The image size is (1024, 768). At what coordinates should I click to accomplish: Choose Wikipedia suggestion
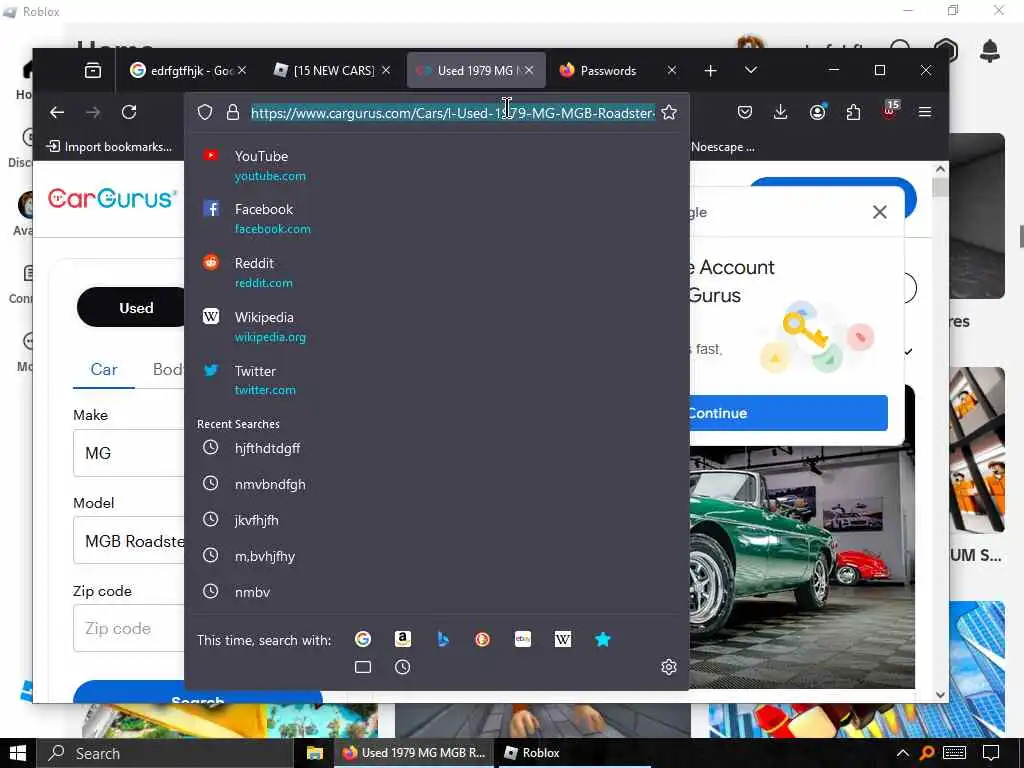(x=436, y=327)
